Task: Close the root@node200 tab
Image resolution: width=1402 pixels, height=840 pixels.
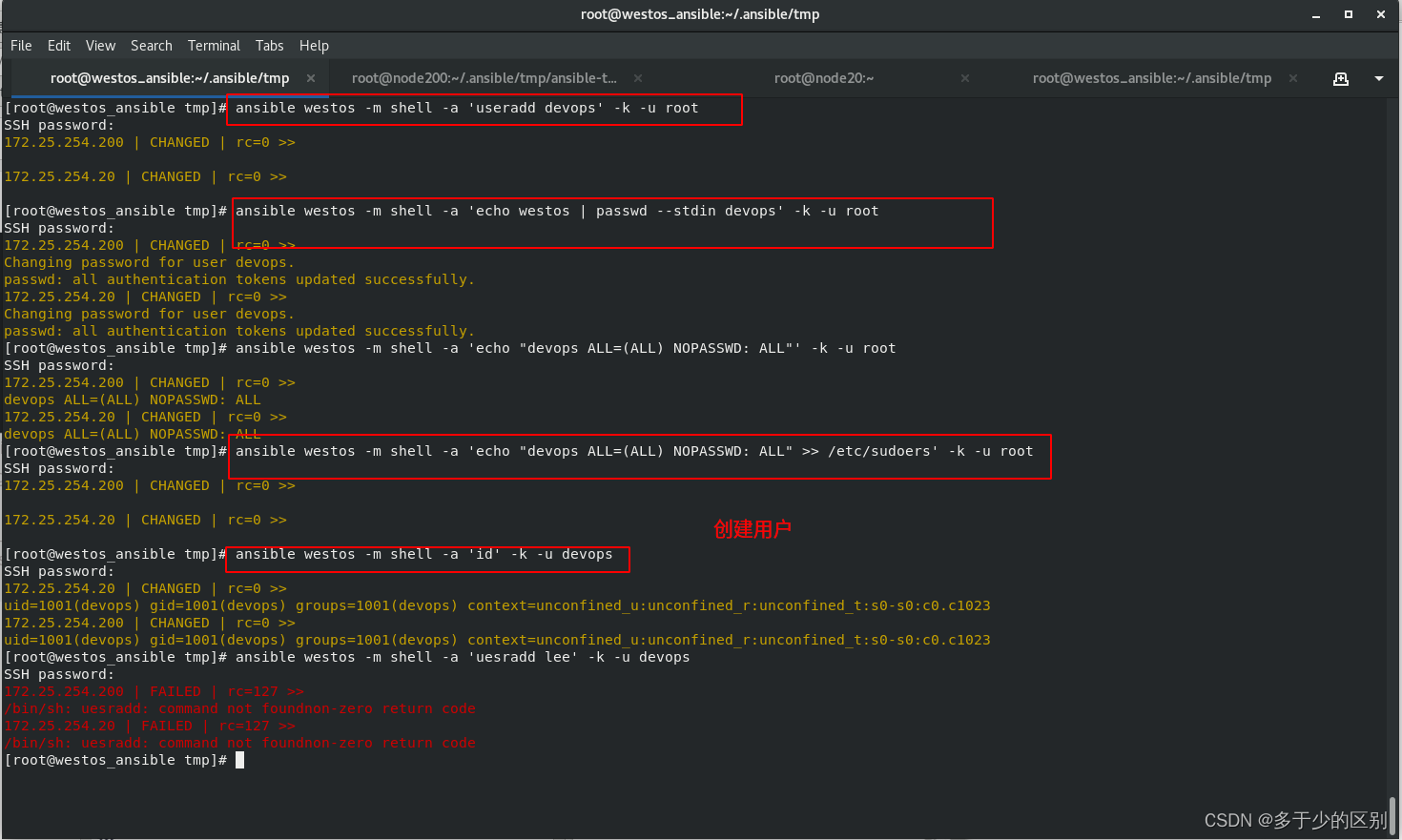Action: tap(638, 78)
